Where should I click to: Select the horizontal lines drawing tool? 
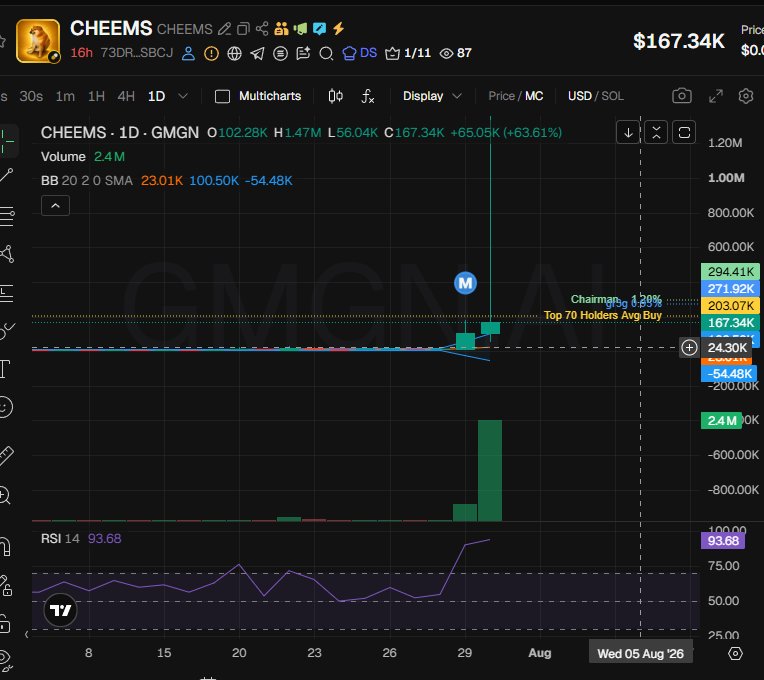7,215
